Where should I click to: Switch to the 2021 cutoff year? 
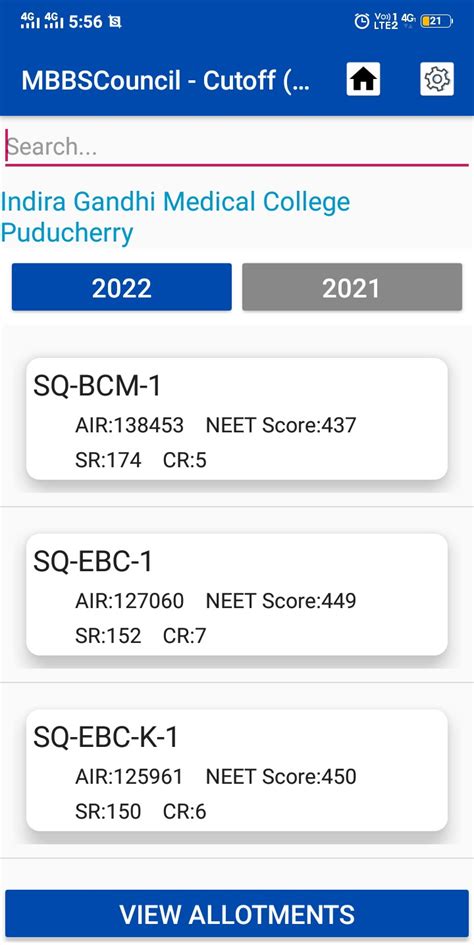352,287
